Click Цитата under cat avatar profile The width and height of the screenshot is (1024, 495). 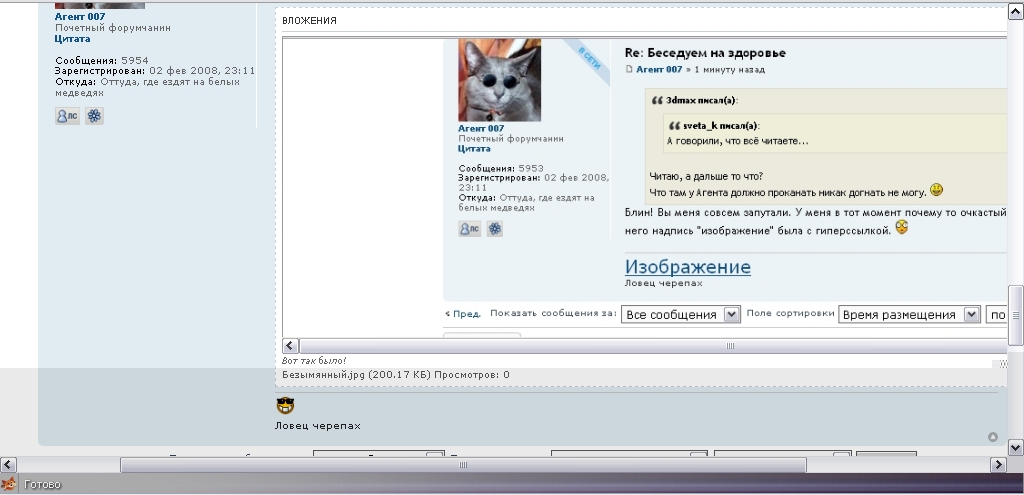click(475, 149)
